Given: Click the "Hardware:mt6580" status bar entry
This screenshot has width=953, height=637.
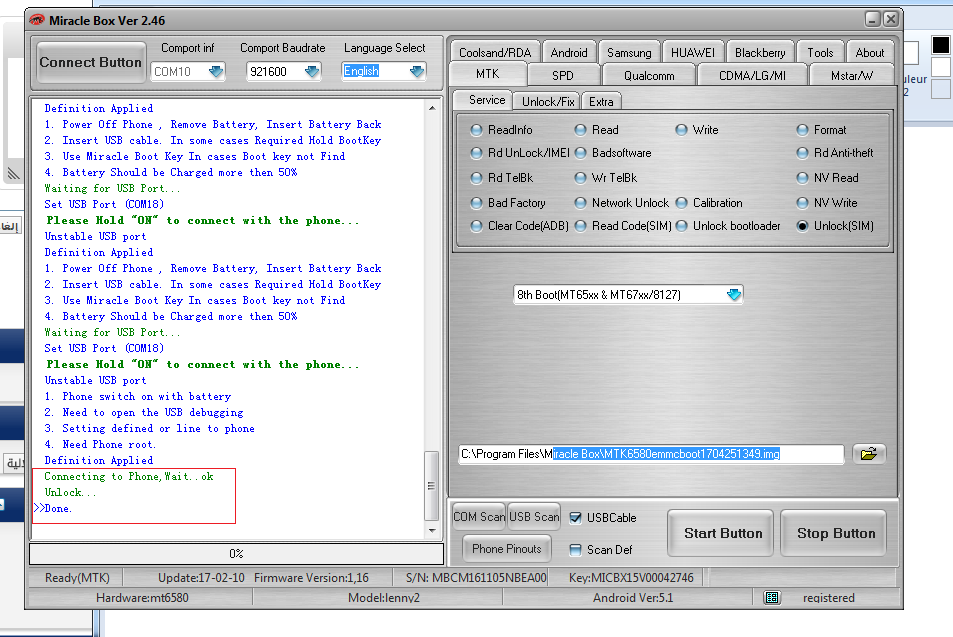Looking at the screenshot, I should (142, 597).
